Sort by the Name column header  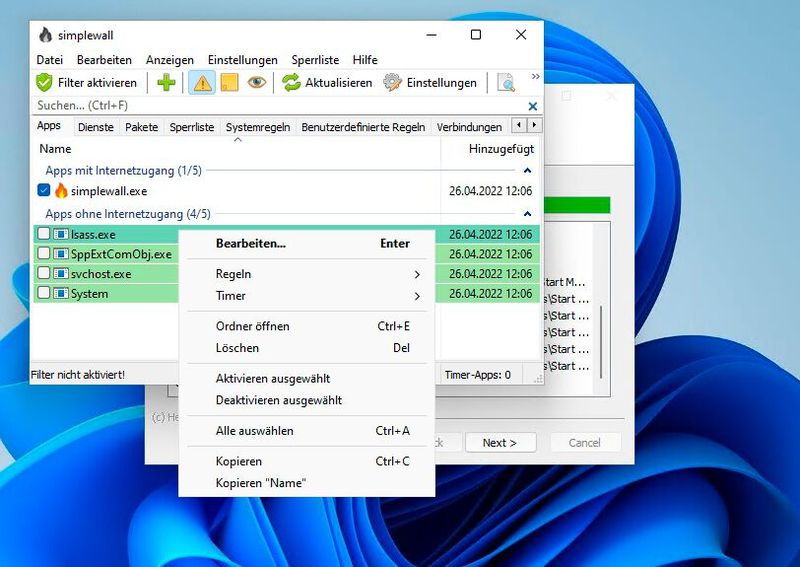coord(236,149)
